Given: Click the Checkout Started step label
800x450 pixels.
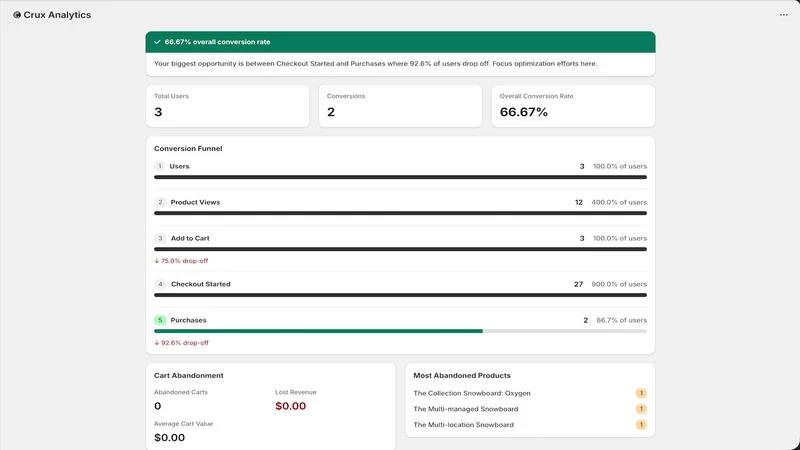Looking at the screenshot, I should 201,284.
